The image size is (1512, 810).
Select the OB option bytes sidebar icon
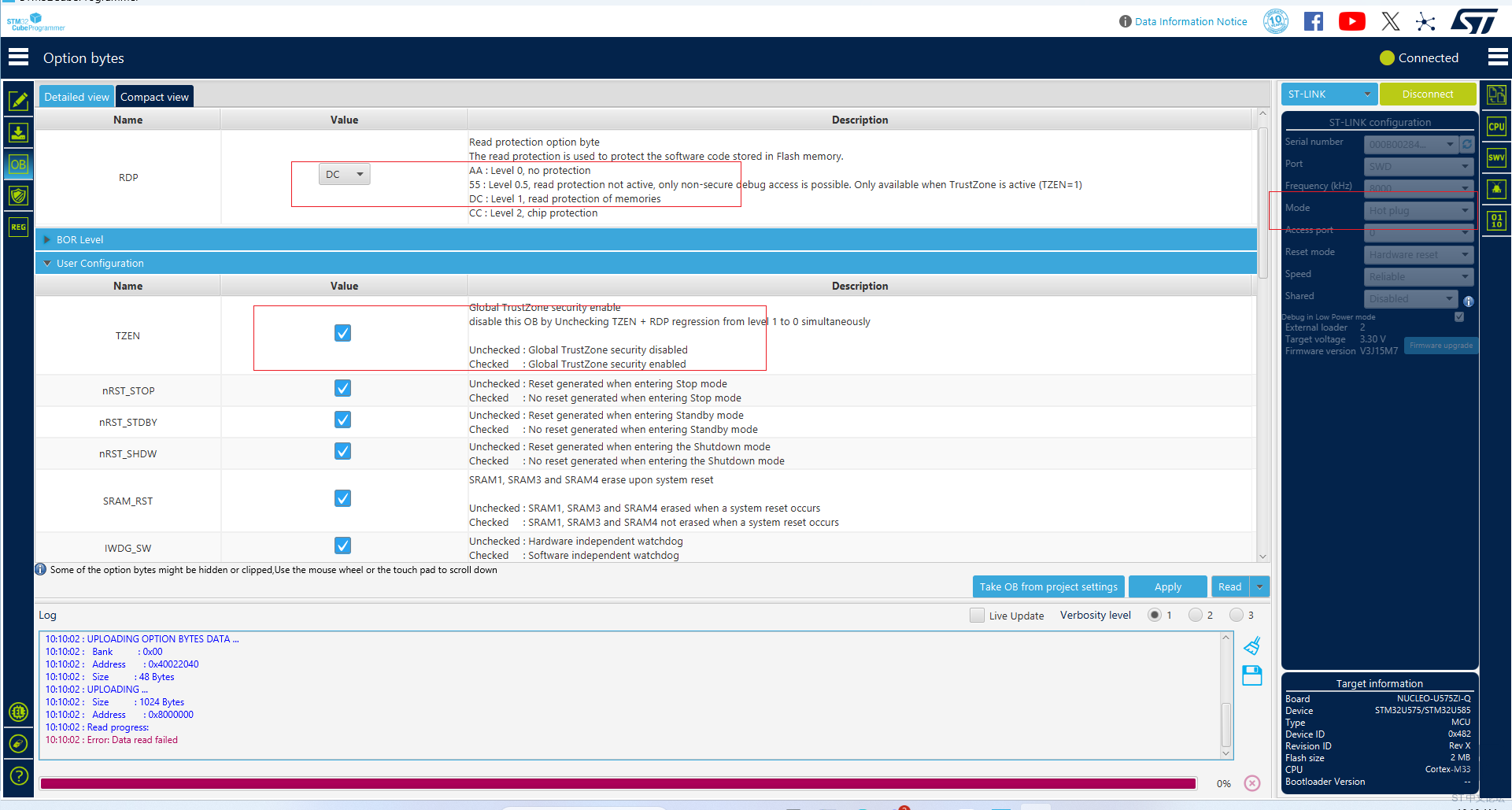(18, 165)
